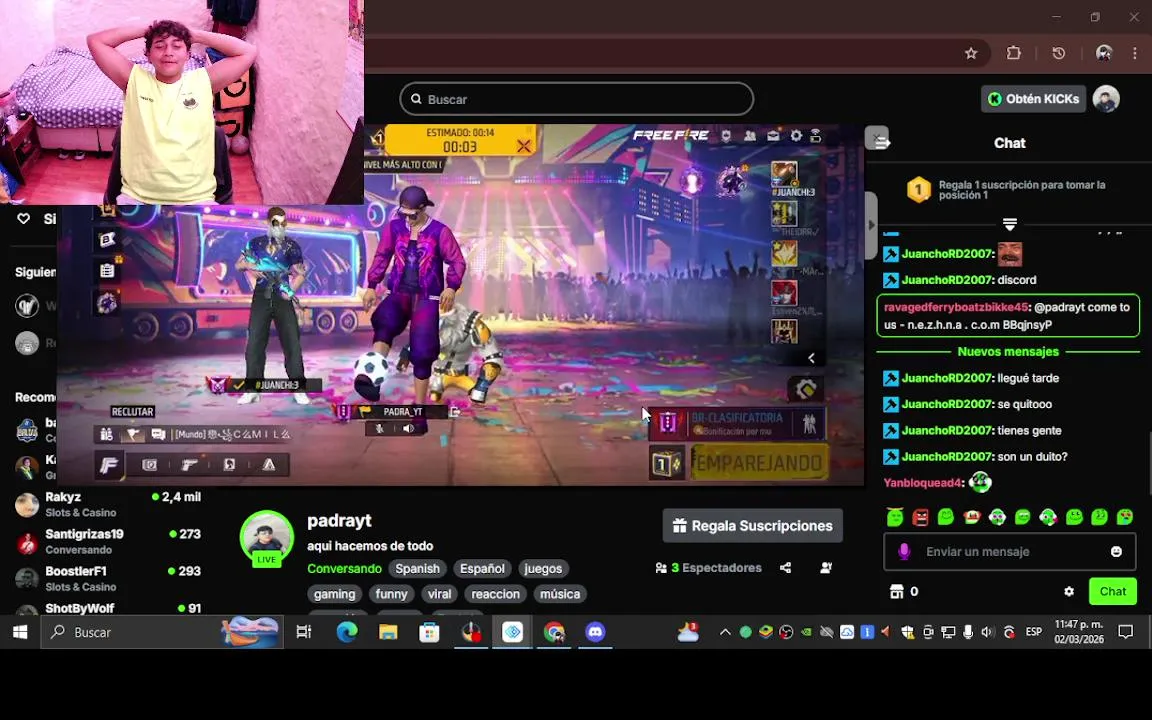
Task: Open the padrayt channel avatar
Action: 266,538
